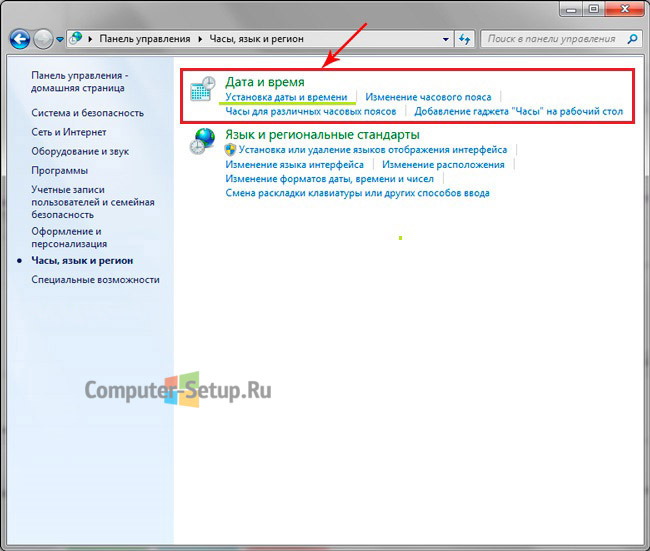The width and height of the screenshot is (650, 551).
Task: Open Оформление и персонализация category
Action: 69,237
